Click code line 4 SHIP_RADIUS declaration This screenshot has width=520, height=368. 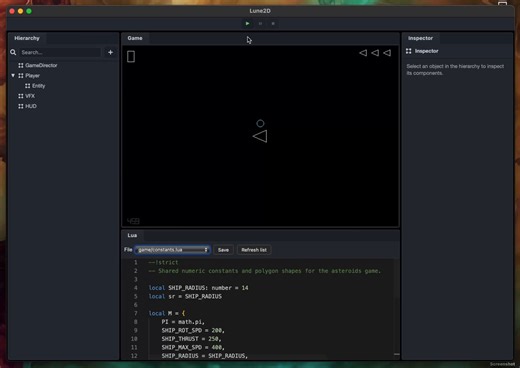[x=198, y=288]
